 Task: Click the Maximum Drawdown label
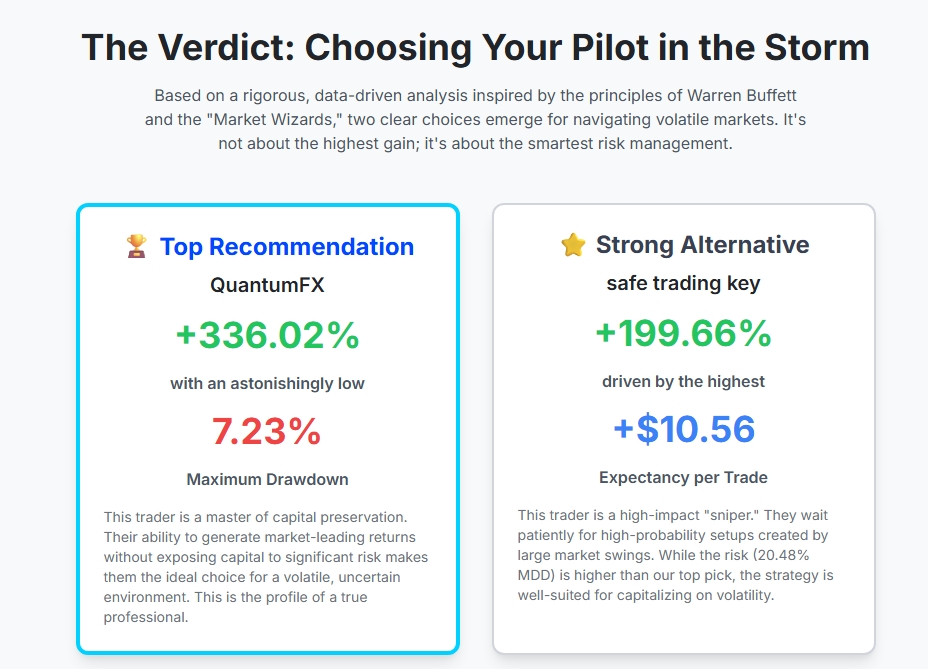tap(267, 479)
